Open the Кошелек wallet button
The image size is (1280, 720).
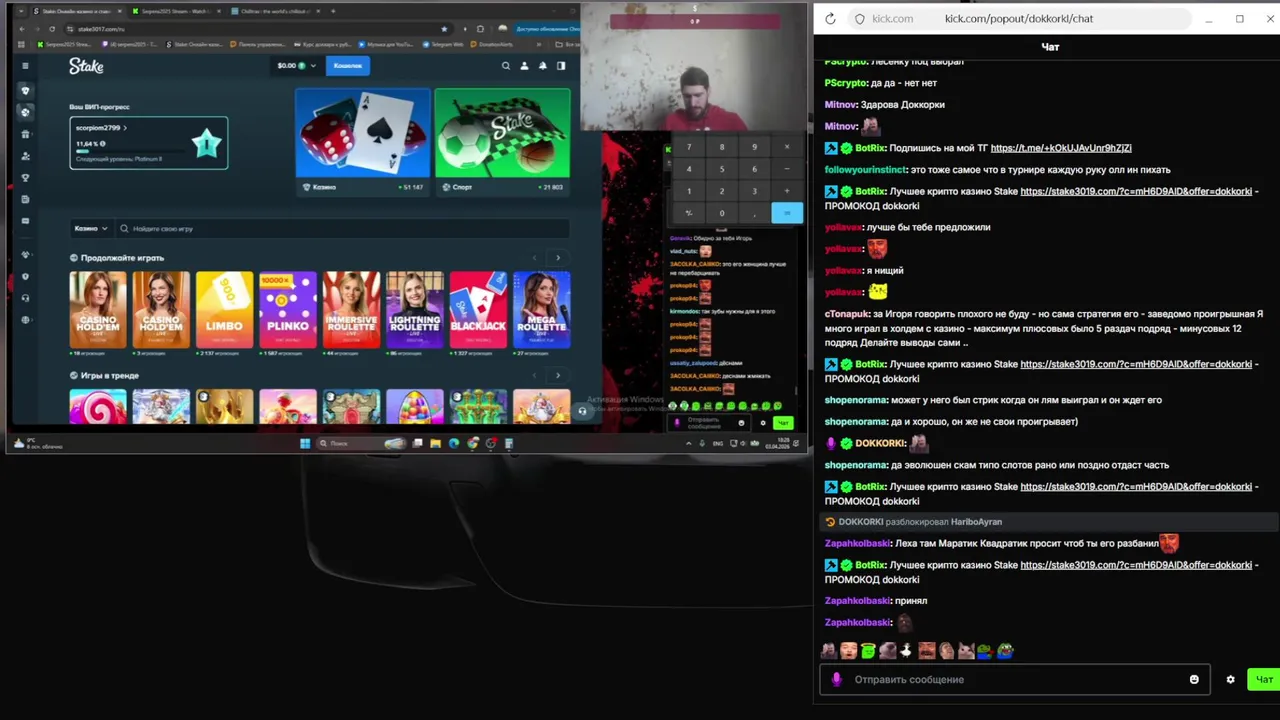348,66
